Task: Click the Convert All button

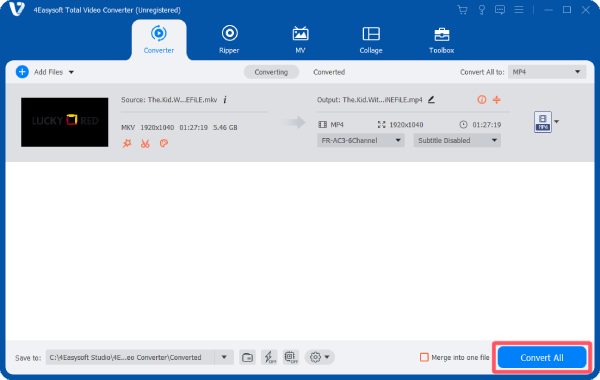Action: coord(542,357)
